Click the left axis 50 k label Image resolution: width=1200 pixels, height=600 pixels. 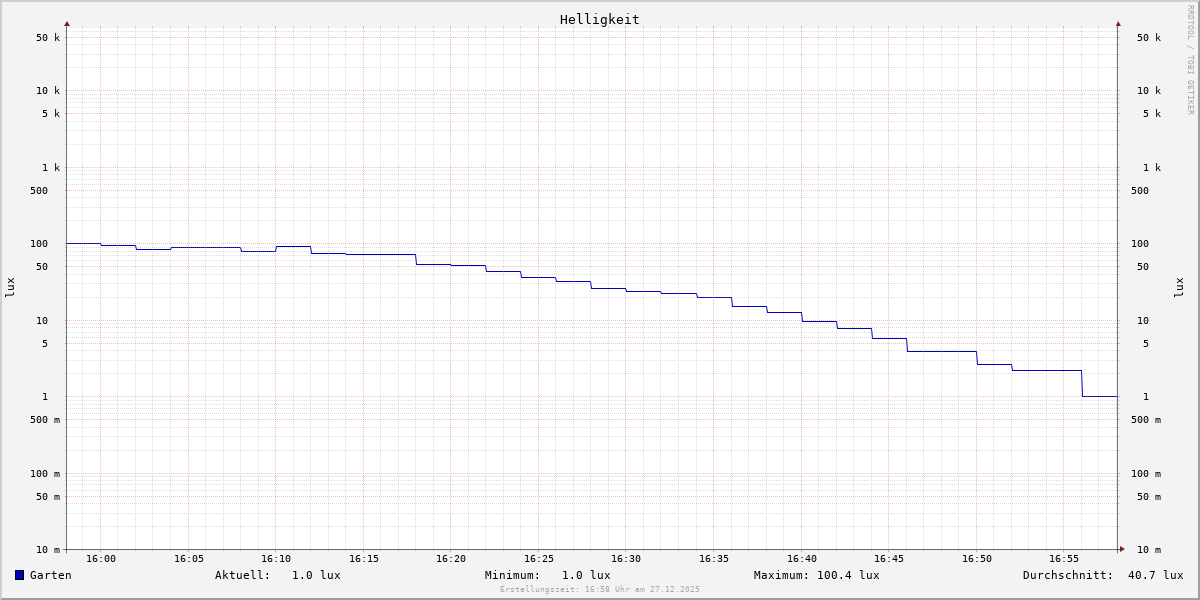tap(48, 38)
